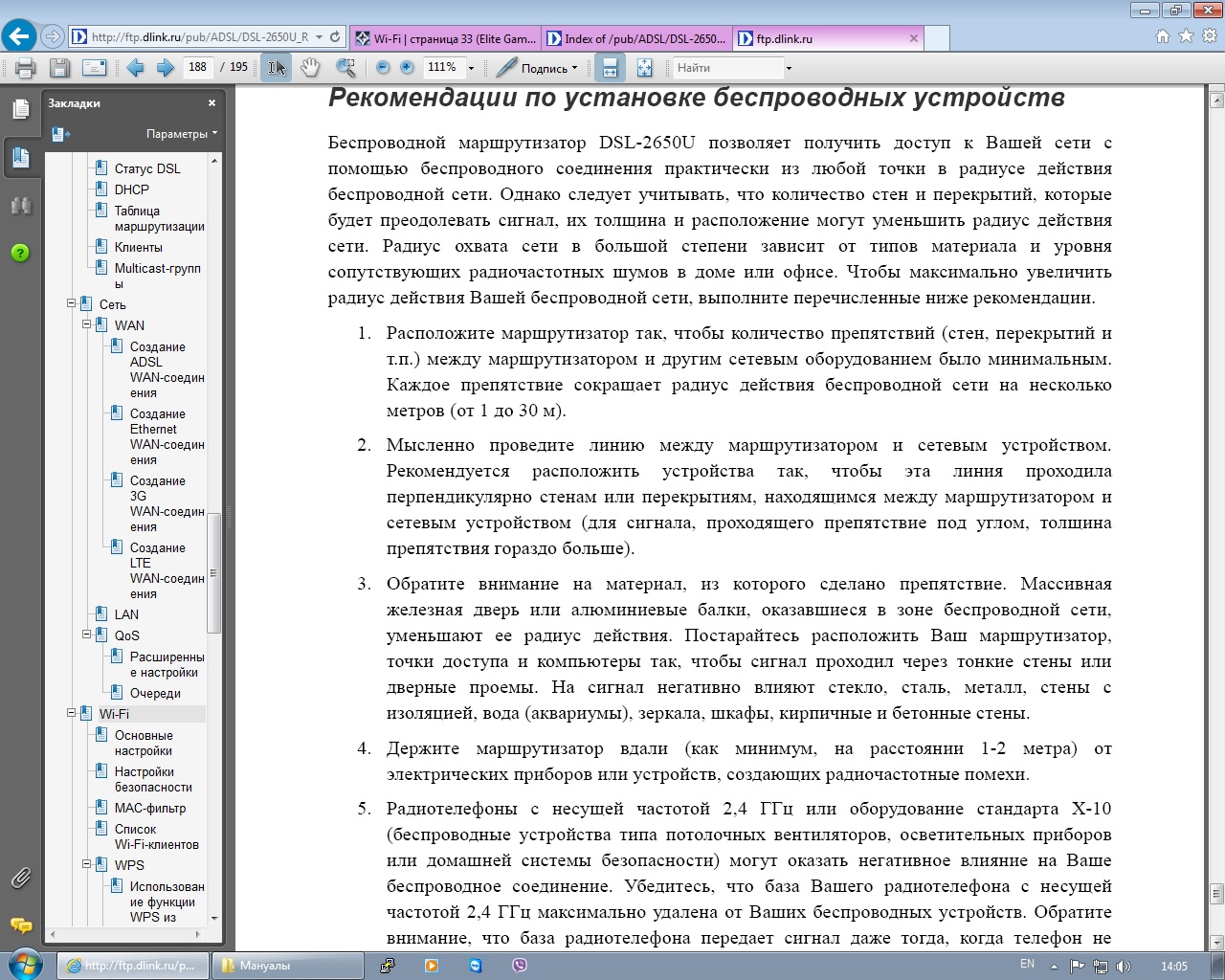Collapse the Сеть bookmark tree node
1225x980 pixels.
coord(71,303)
